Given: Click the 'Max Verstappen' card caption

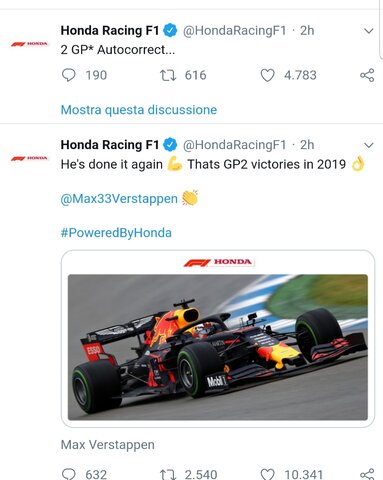Looking at the screenshot, I should [x=107, y=445].
